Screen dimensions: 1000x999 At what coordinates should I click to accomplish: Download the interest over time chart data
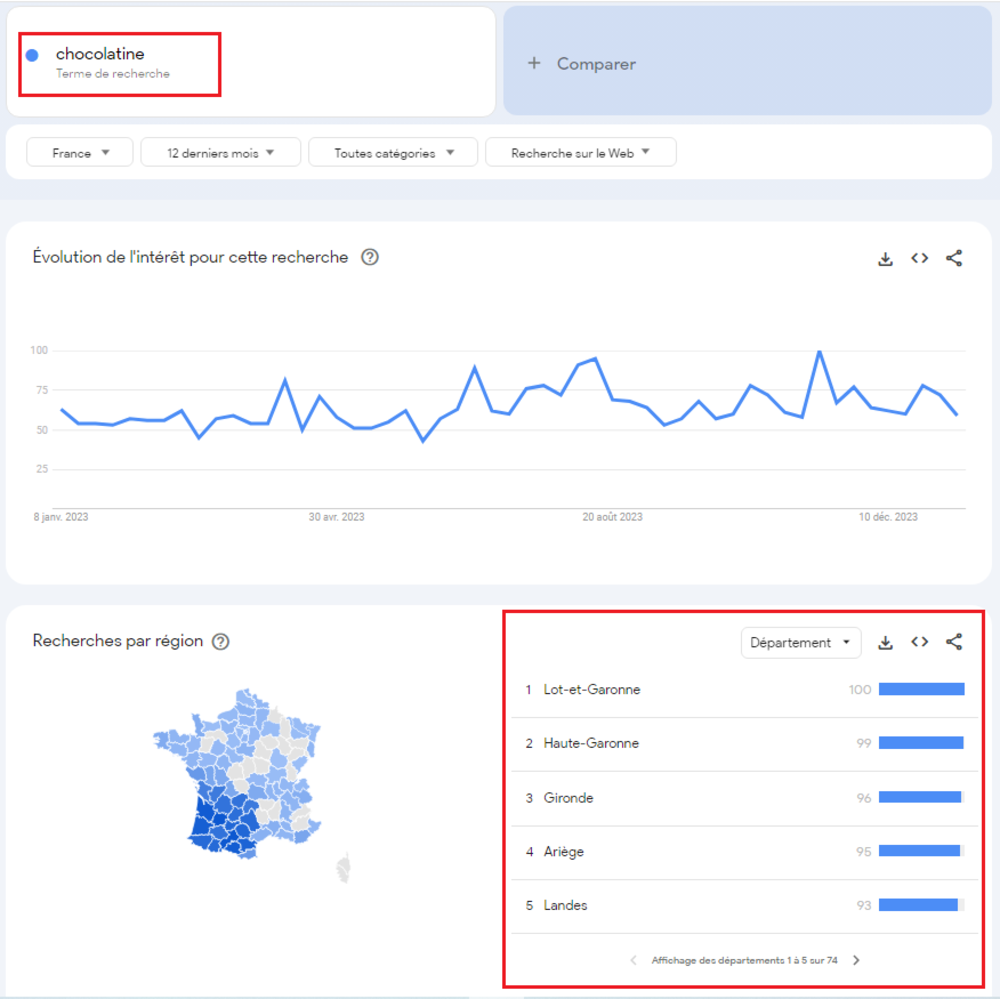pos(885,259)
